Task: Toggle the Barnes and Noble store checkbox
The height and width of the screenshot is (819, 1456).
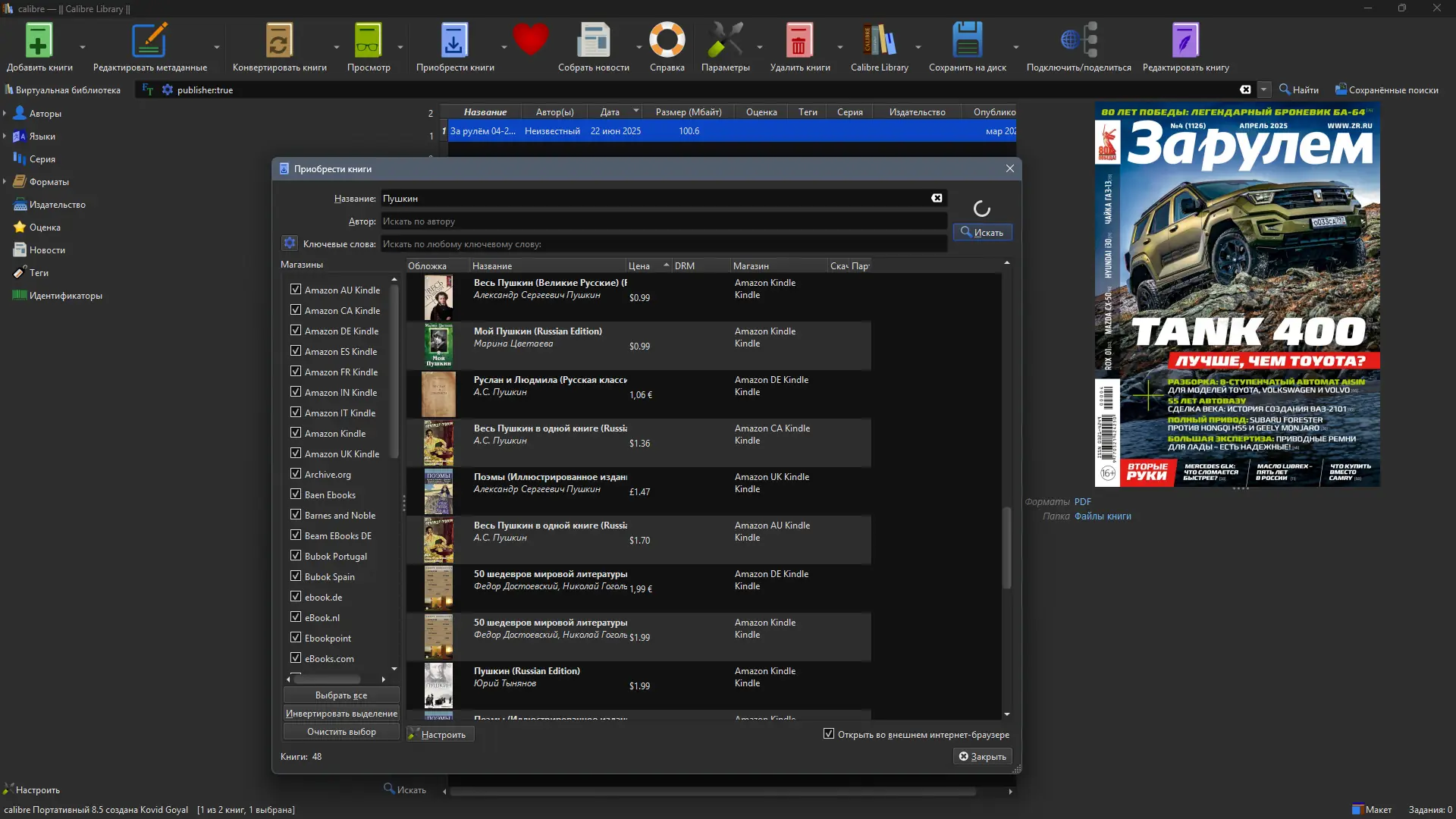Action: pyautogui.click(x=296, y=515)
